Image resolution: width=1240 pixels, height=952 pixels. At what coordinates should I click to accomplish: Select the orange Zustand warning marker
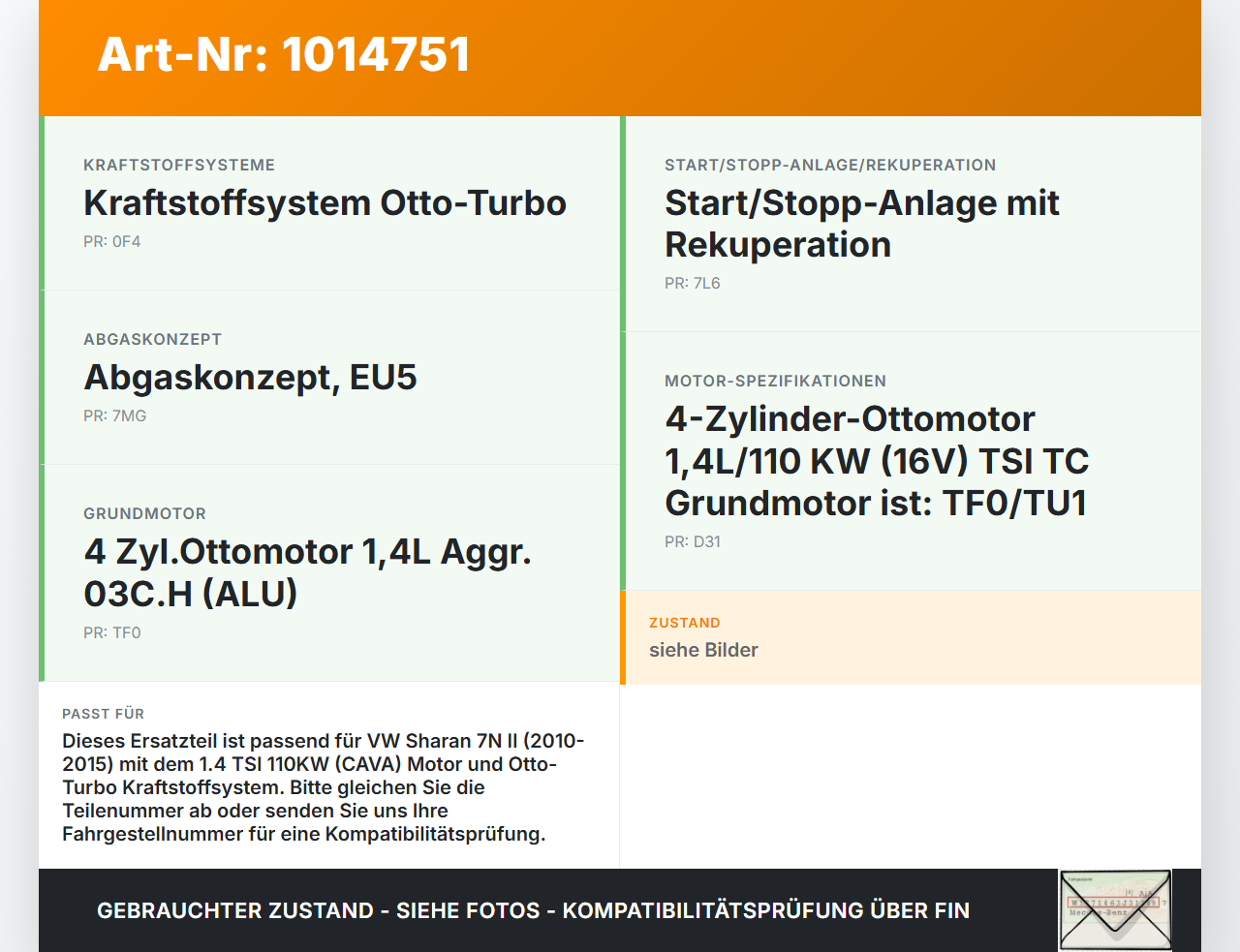(623, 637)
